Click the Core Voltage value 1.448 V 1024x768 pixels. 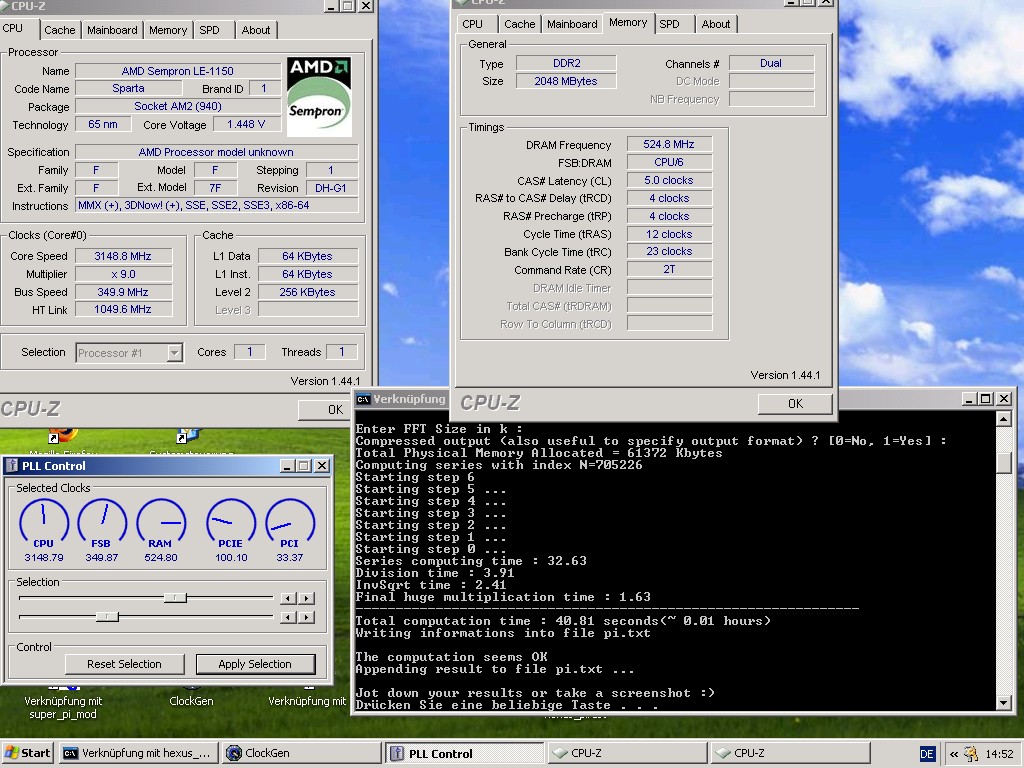pos(246,124)
